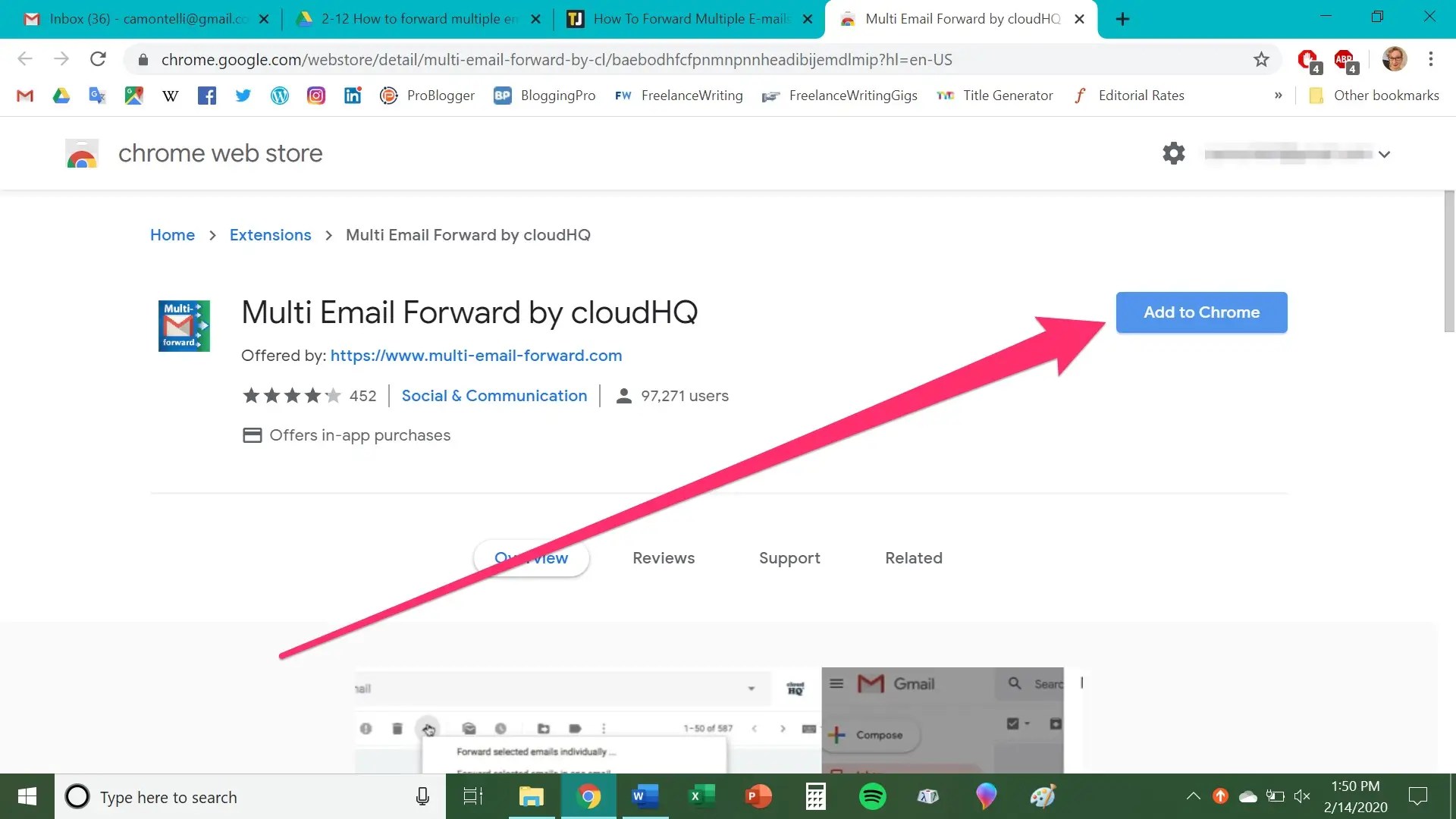
Task: Switch to the Support tab
Action: [x=789, y=558]
